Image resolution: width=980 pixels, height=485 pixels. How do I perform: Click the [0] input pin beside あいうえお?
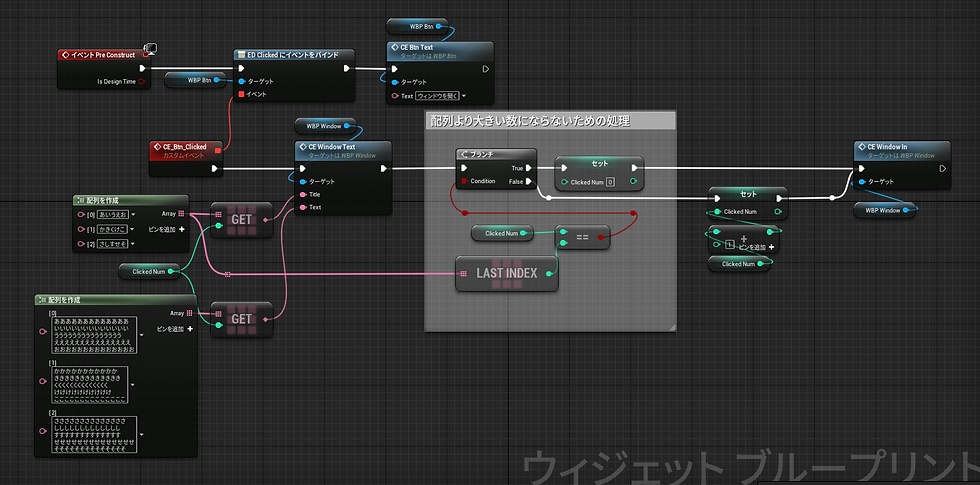(x=81, y=214)
